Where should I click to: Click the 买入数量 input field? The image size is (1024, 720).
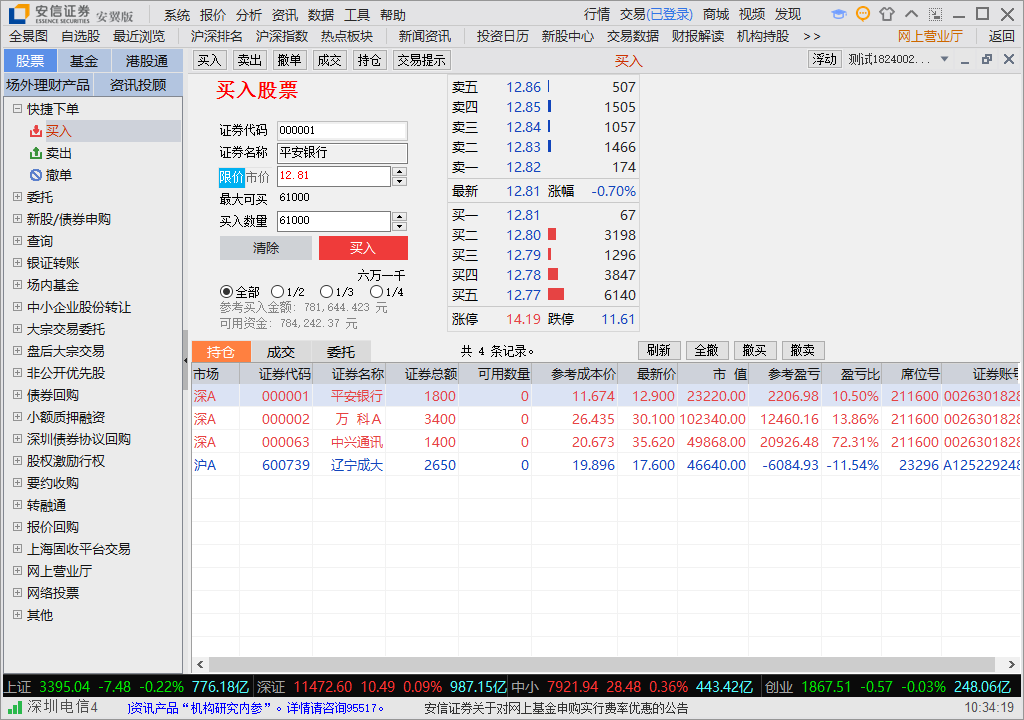click(334, 221)
